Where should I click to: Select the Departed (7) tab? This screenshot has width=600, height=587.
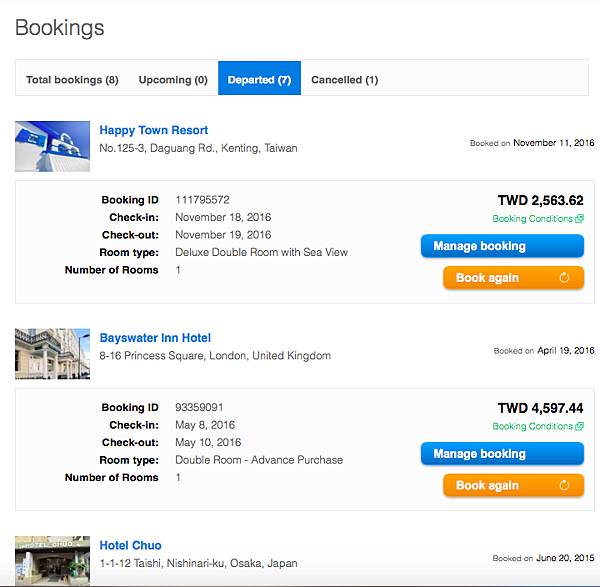(x=259, y=78)
